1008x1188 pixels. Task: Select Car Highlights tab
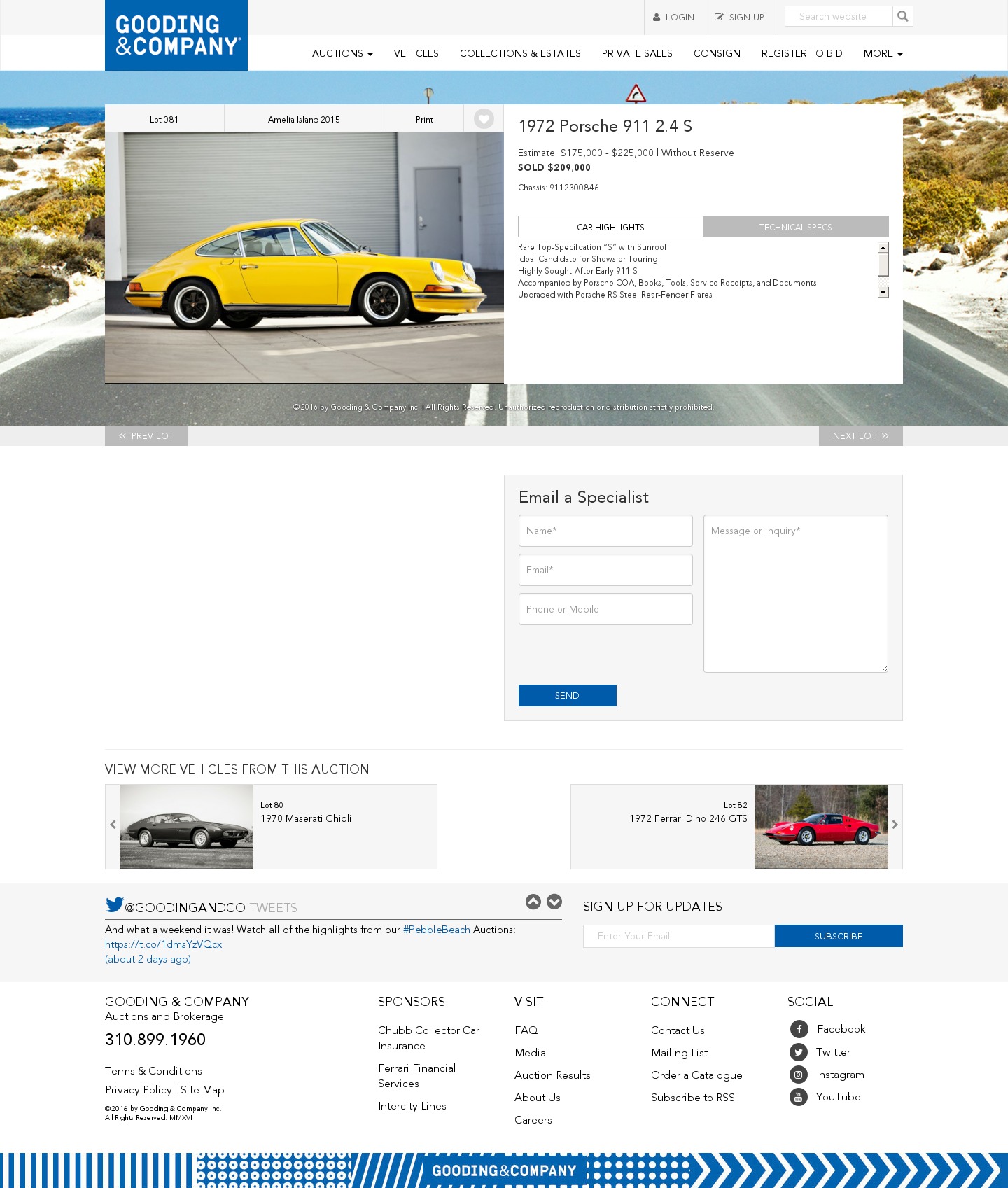click(x=610, y=227)
